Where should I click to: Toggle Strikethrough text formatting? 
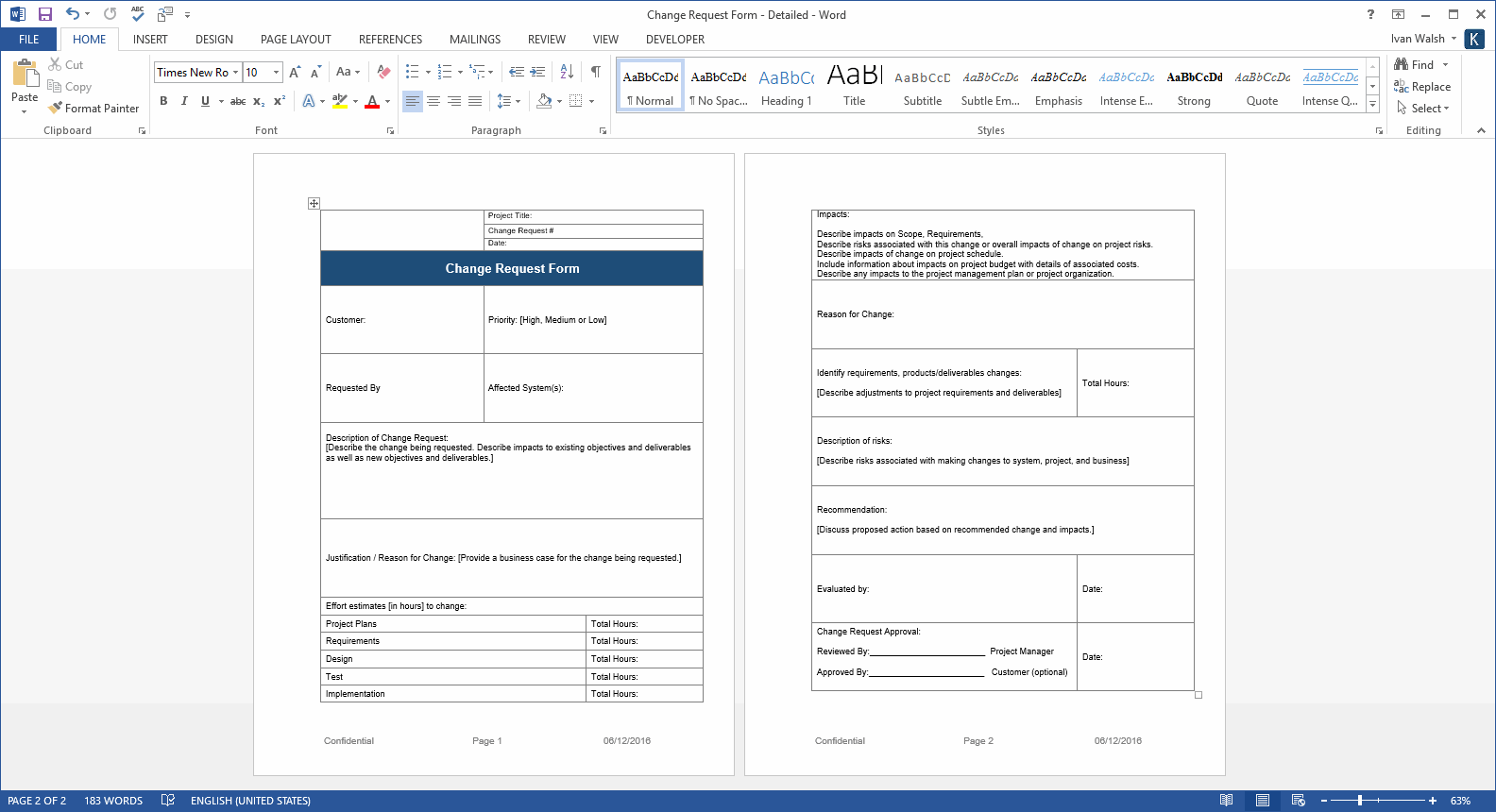pos(238,101)
